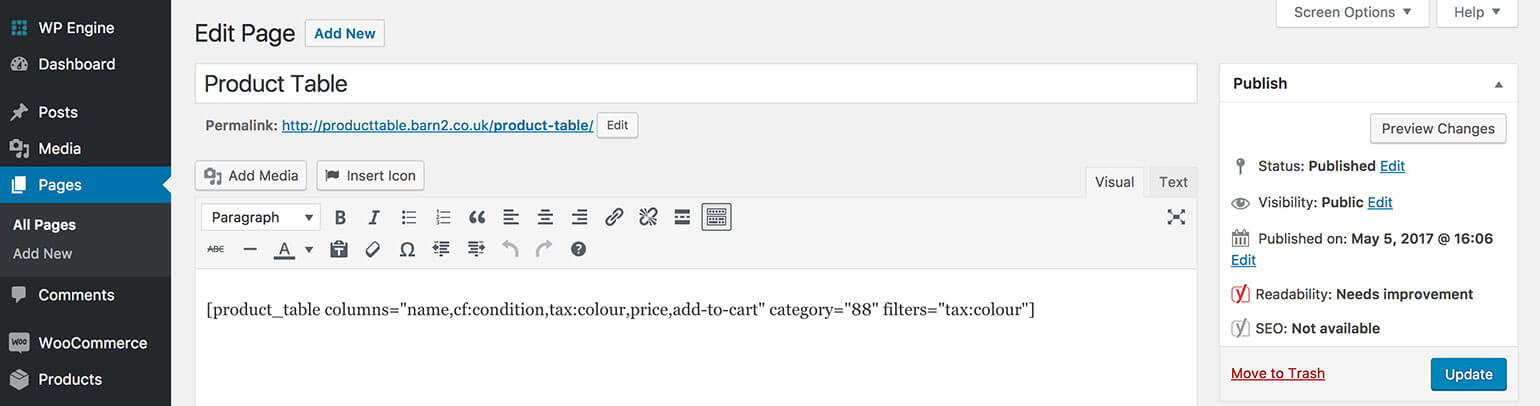Click Move to Trash link
The image size is (1540, 406).
(1277, 373)
